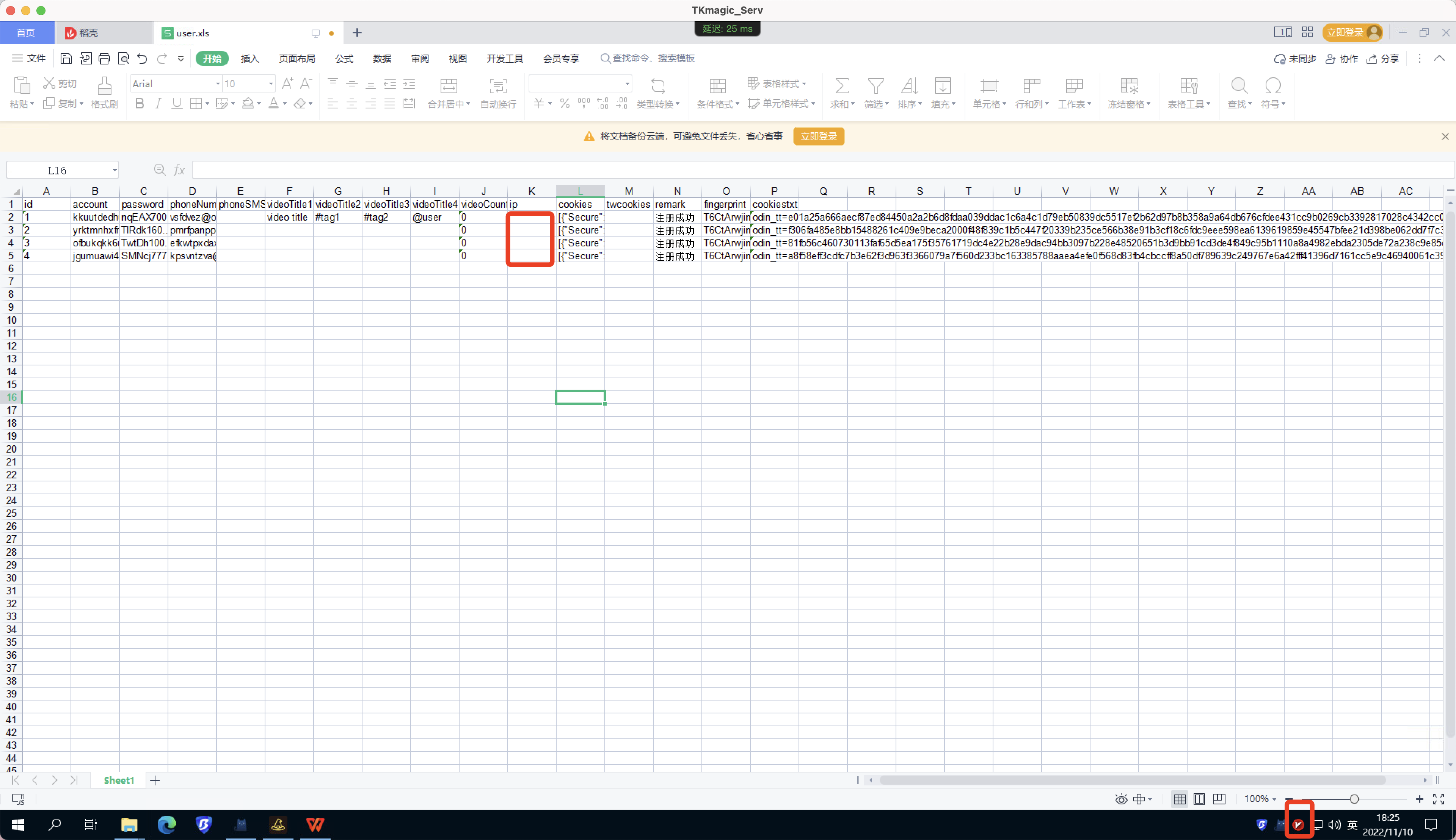Click the Print icon in quick toolbar
Viewport: 1456px width, 840px height.
point(104,58)
